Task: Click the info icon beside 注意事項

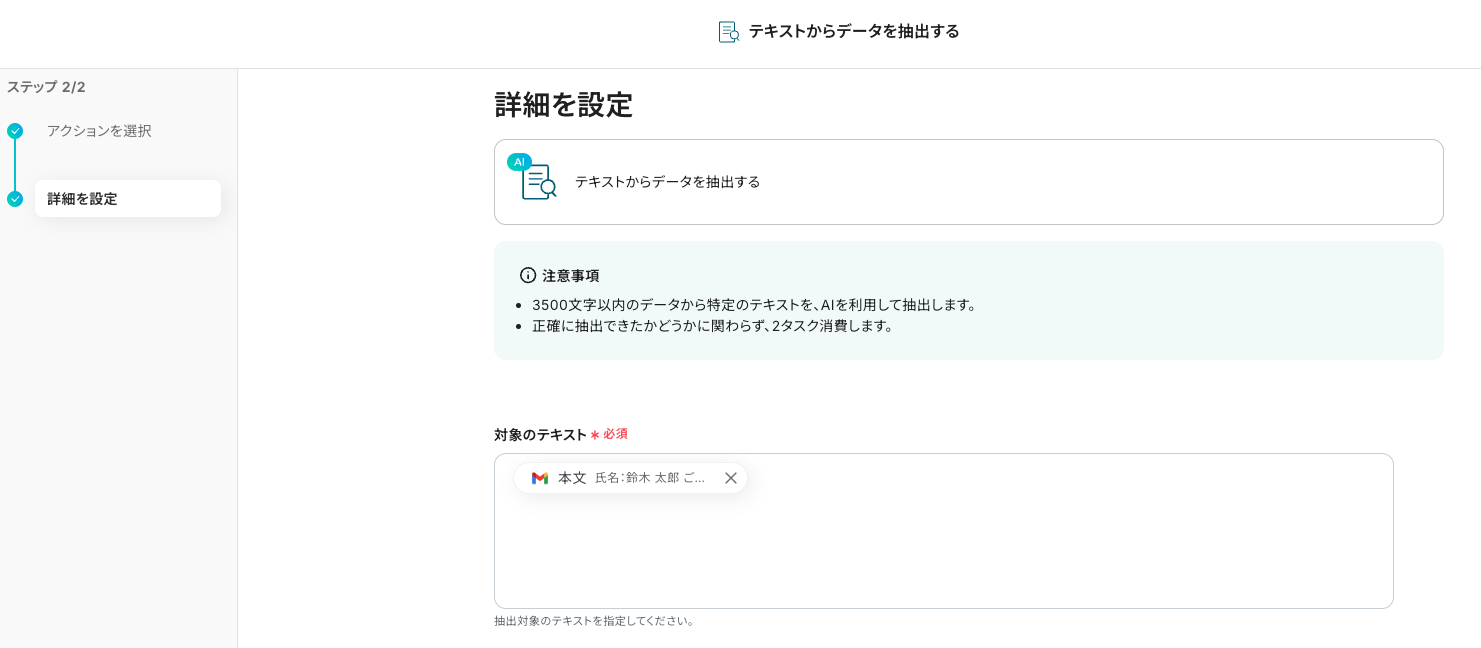Action: coord(528,275)
